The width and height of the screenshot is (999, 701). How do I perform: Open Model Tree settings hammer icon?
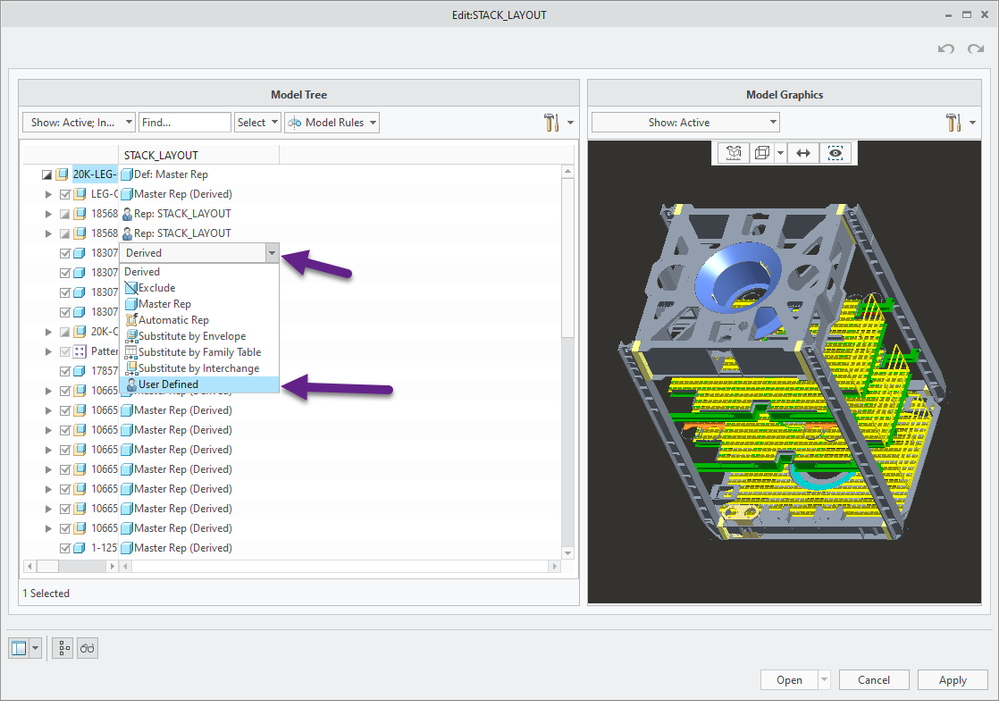click(552, 122)
